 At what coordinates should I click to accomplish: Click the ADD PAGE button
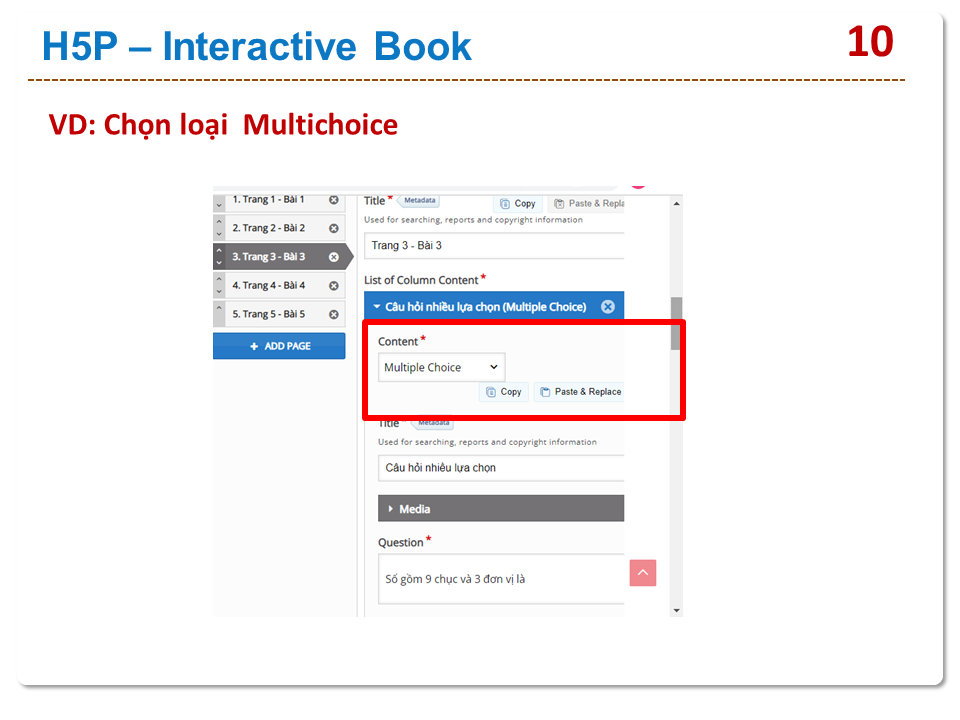[x=279, y=346]
